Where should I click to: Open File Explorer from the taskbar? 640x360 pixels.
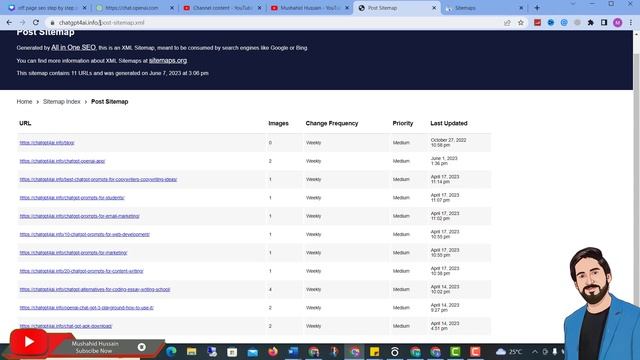(x=191, y=351)
